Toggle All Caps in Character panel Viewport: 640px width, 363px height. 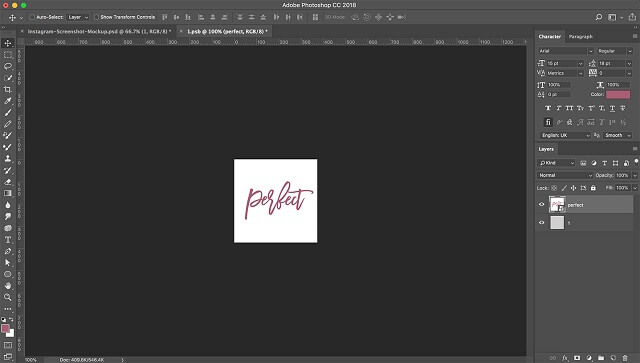coord(569,108)
